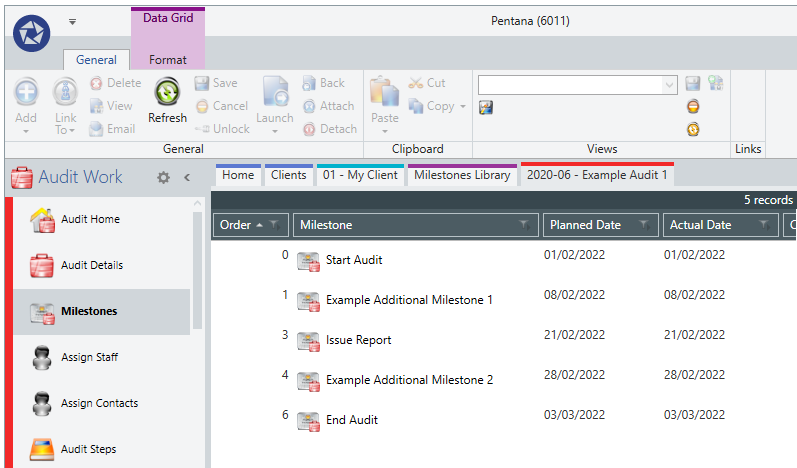The image size is (797, 468).
Task: Switch to the Milestones Library tab
Action: (x=462, y=175)
